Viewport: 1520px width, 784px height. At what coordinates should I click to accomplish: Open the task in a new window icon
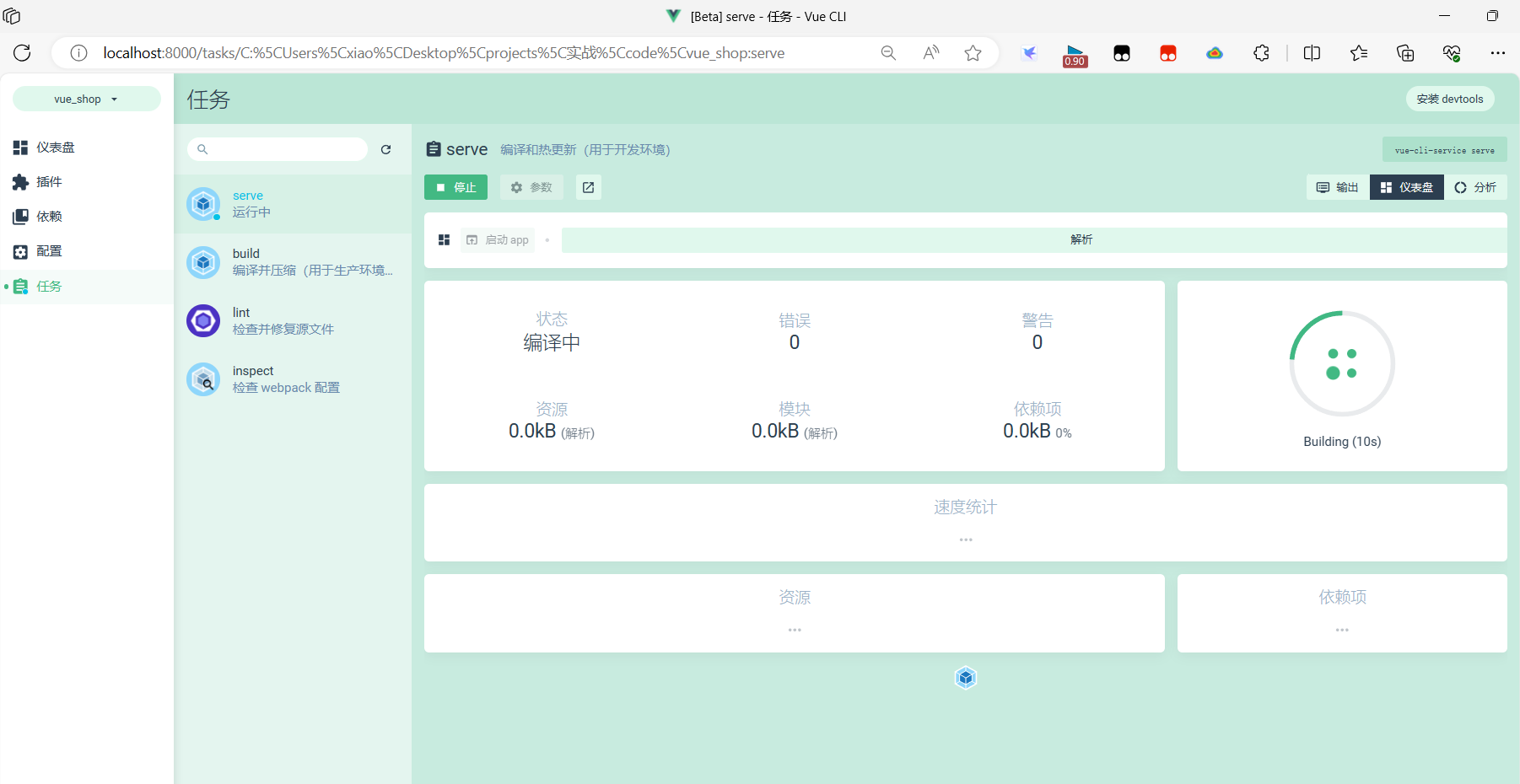[589, 187]
